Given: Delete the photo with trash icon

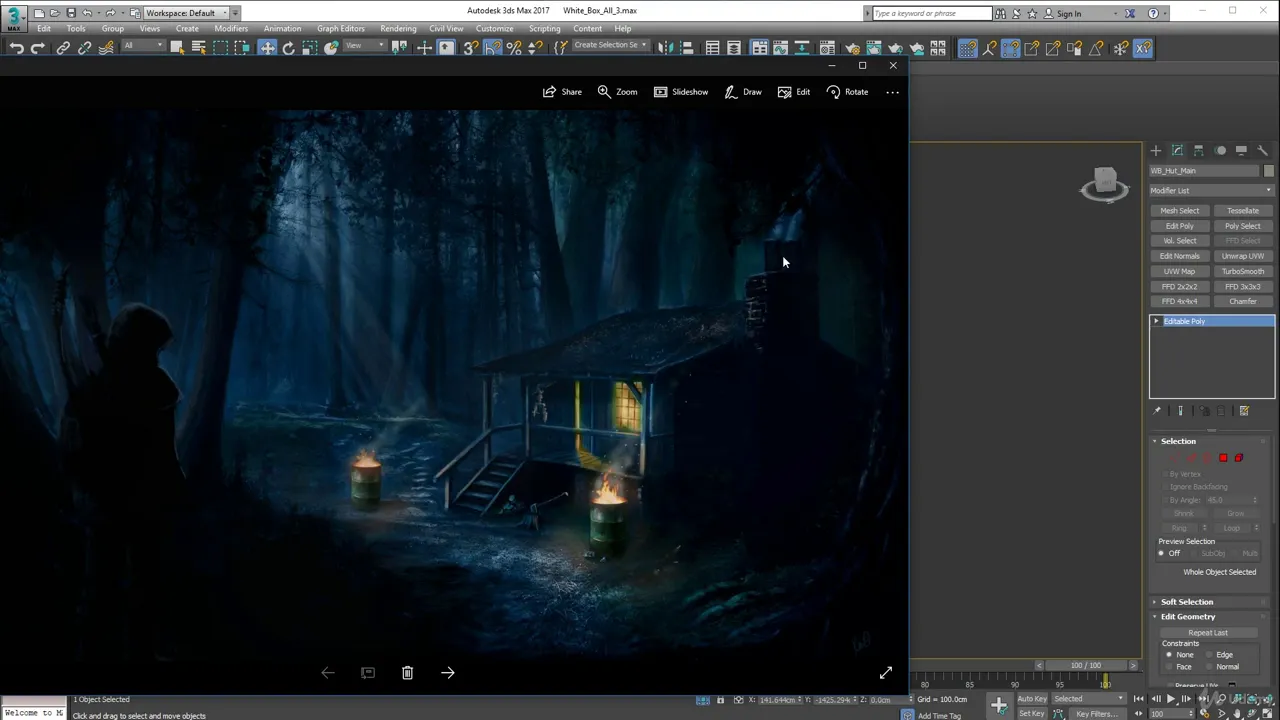Looking at the screenshot, I should pyautogui.click(x=407, y=673).
